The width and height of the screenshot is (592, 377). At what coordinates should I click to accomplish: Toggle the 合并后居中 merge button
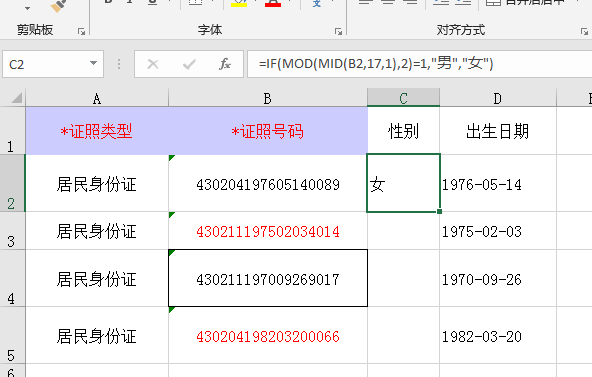tap(525, 3)
